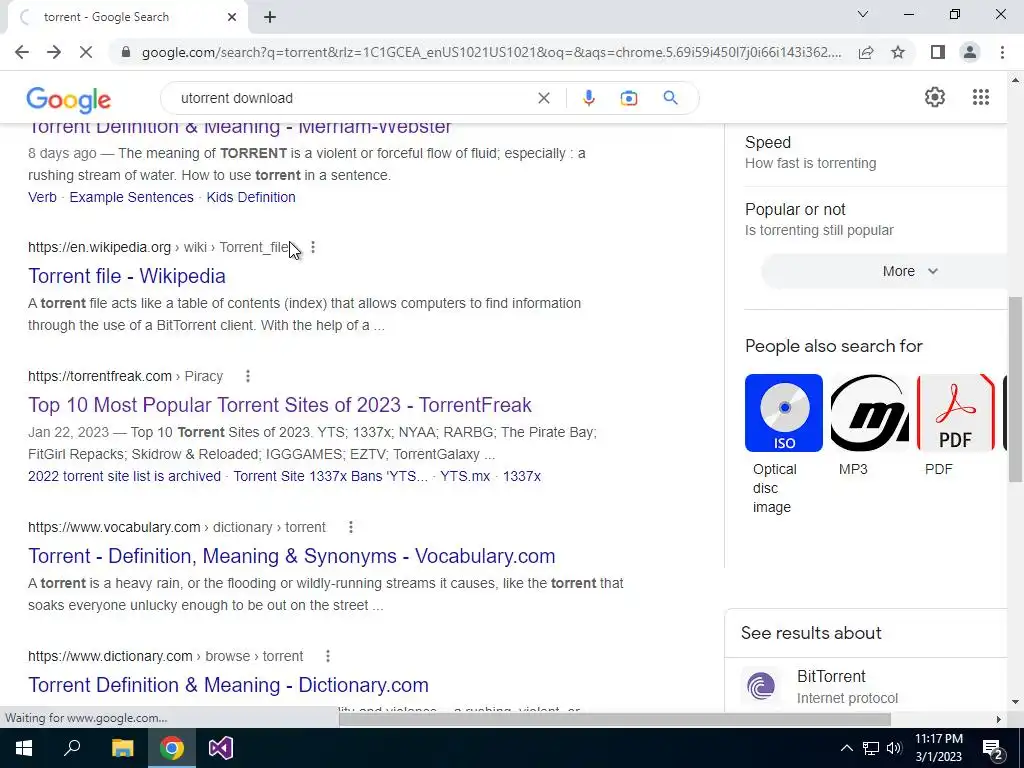This screenshot has width=1024, height=768.
Task: Close the torrent Google Search tab
Action: (232, 17)
